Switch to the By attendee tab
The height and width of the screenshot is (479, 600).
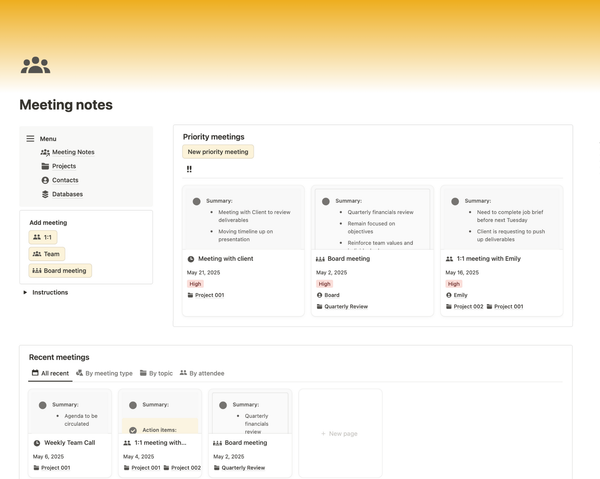(202, 373)
